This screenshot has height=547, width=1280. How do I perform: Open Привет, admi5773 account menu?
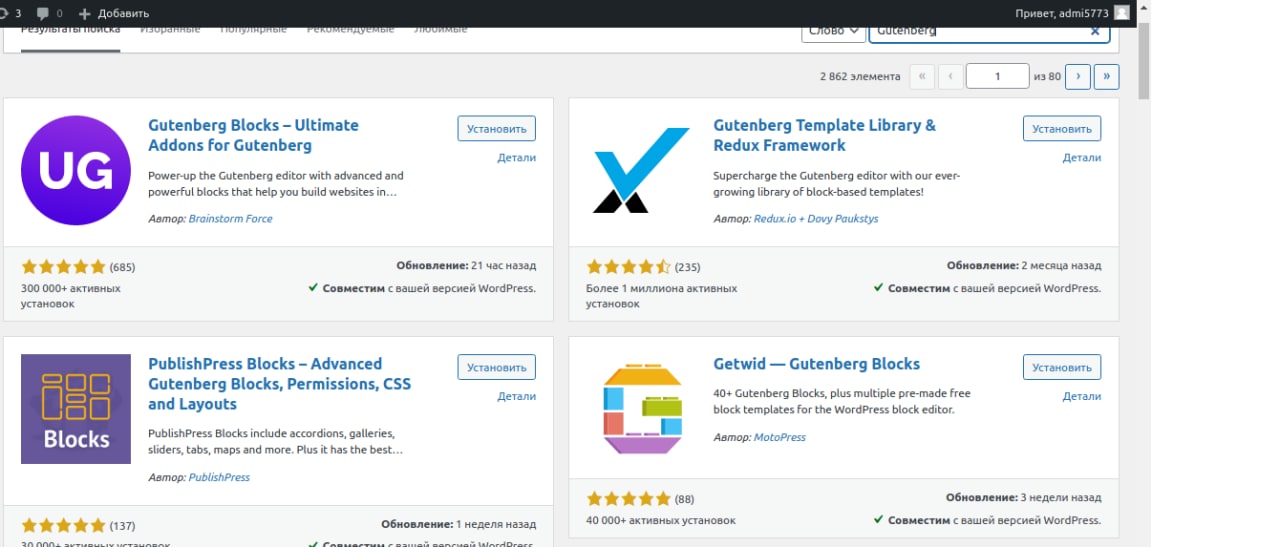click(1072, 13)
